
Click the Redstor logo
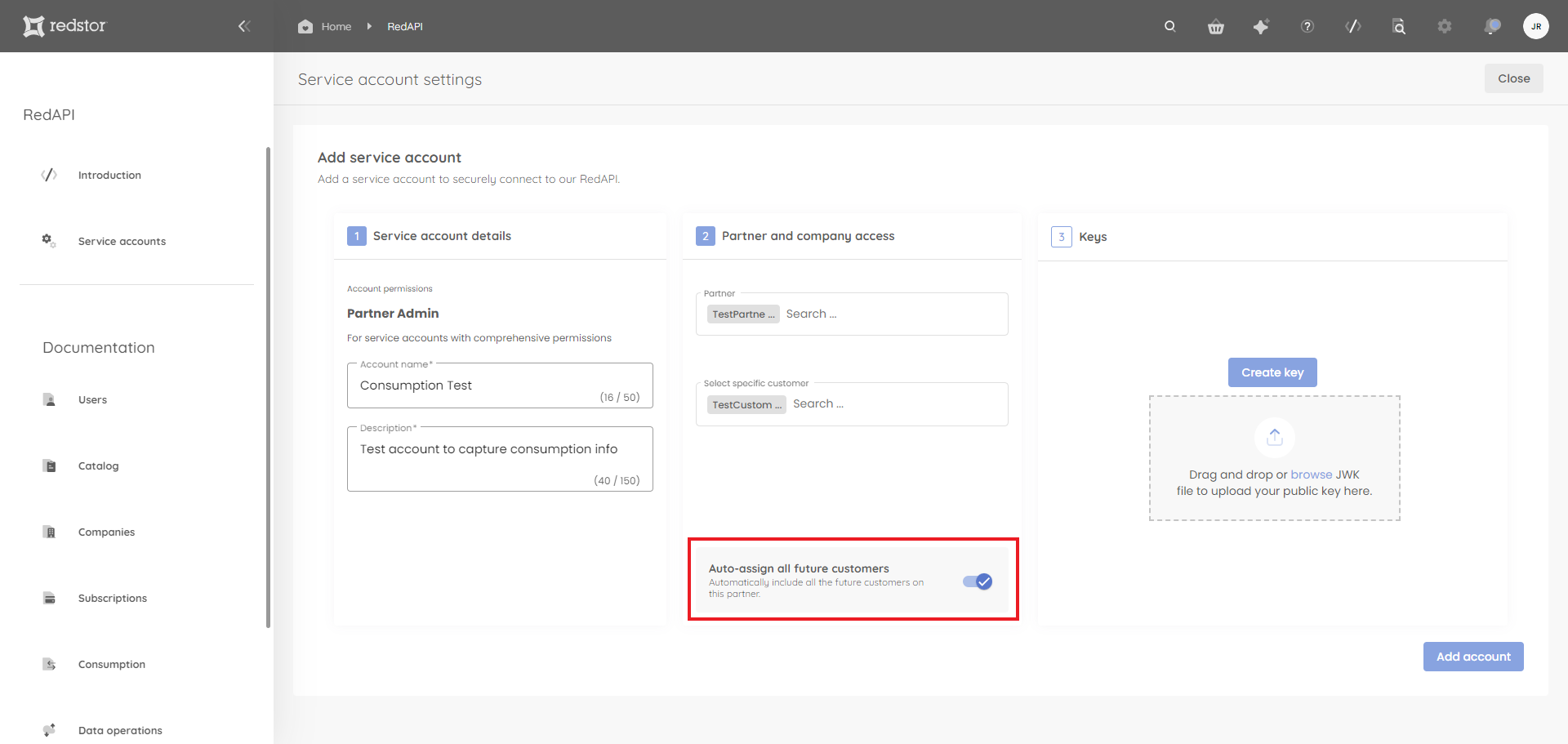tap(65, 26)
